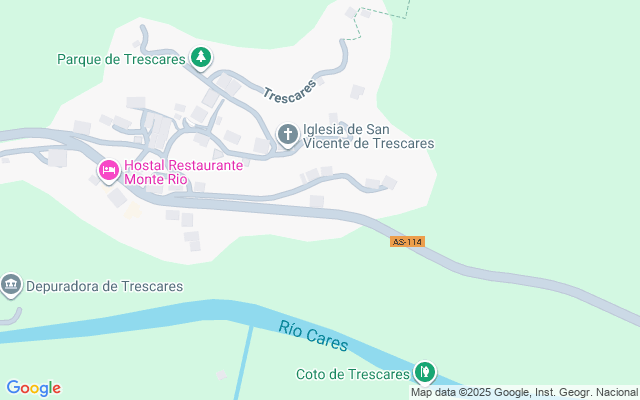Open the Hostal Restaurante Monte Rio bed pin
The width and height of the screenshot is (640, 400).
click(x=109, y=170)
